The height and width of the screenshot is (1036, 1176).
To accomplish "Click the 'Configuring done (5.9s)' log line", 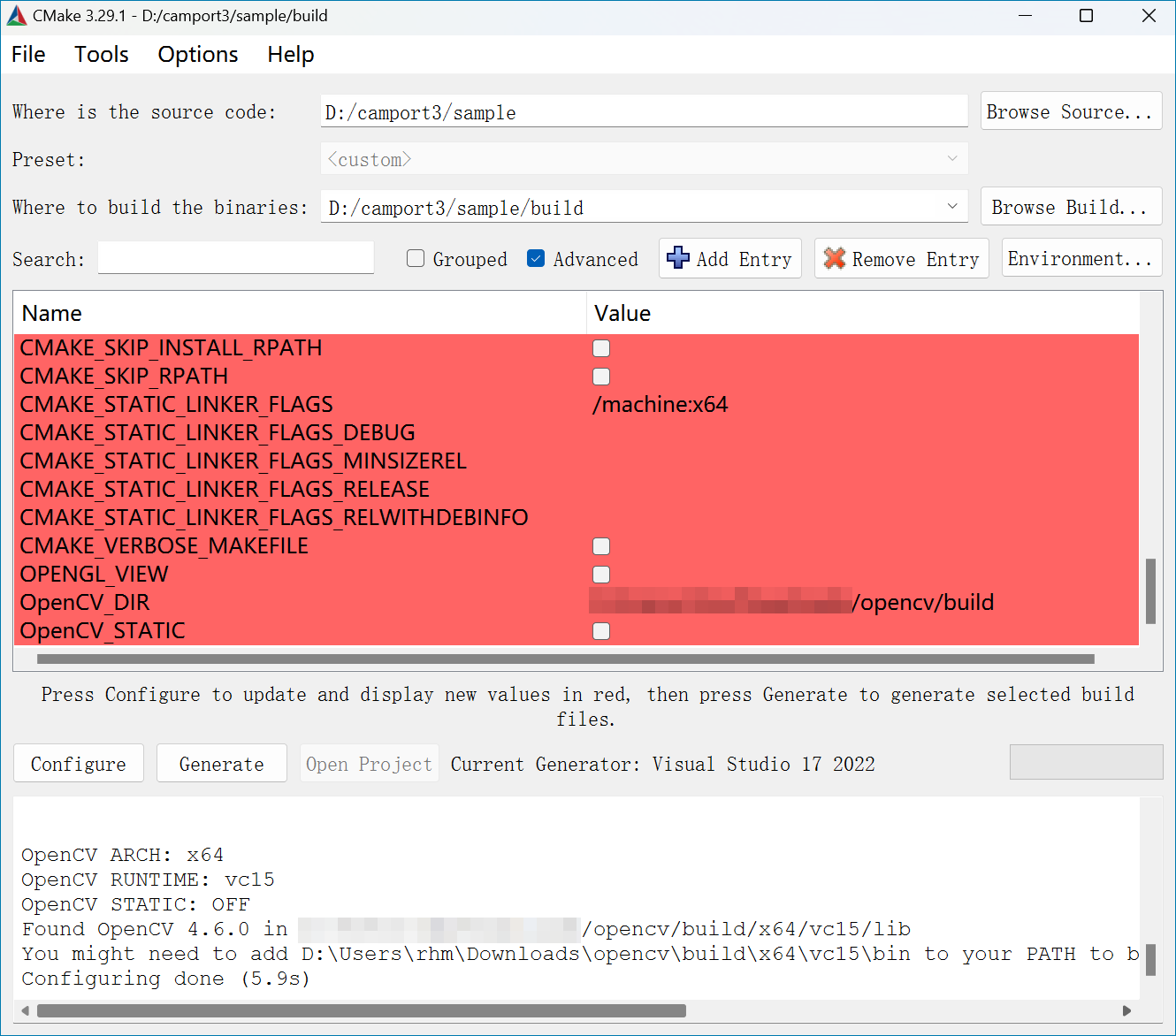I will (x=166, y=979).
